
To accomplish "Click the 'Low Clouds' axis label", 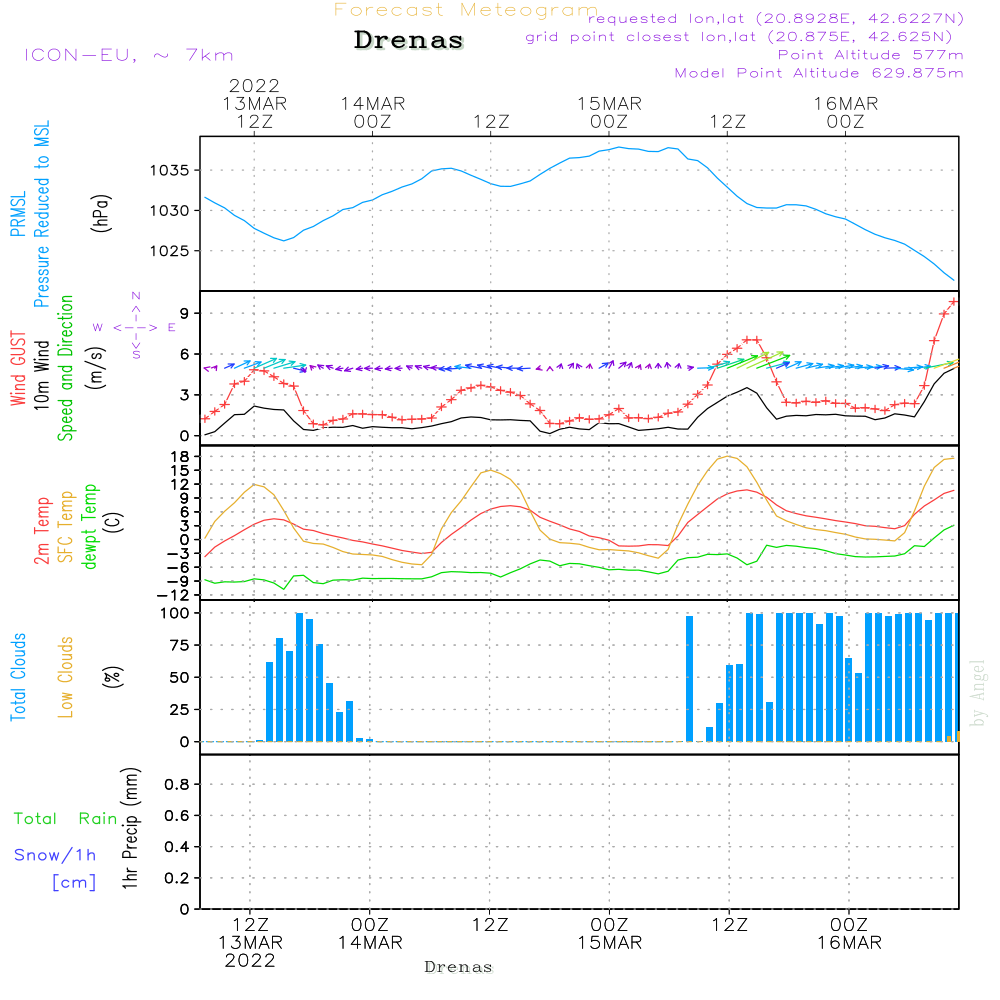I will coord(66,677).
